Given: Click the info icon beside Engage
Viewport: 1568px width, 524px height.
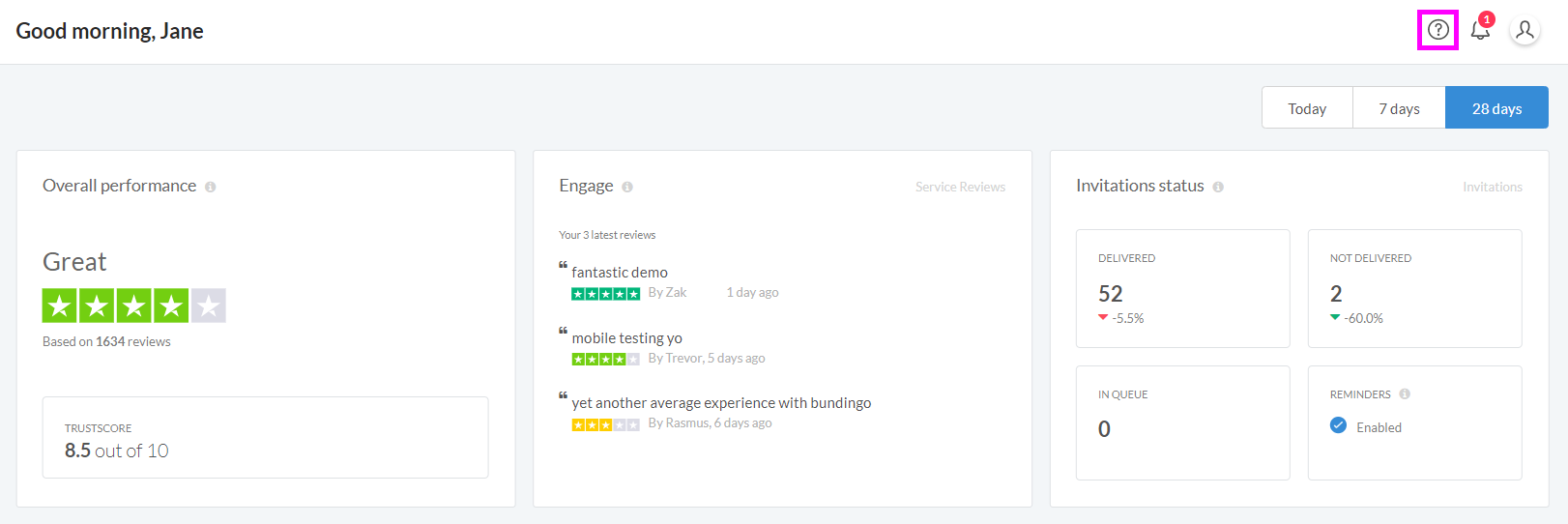Looking at the screenshot, I should coord(627,187).
